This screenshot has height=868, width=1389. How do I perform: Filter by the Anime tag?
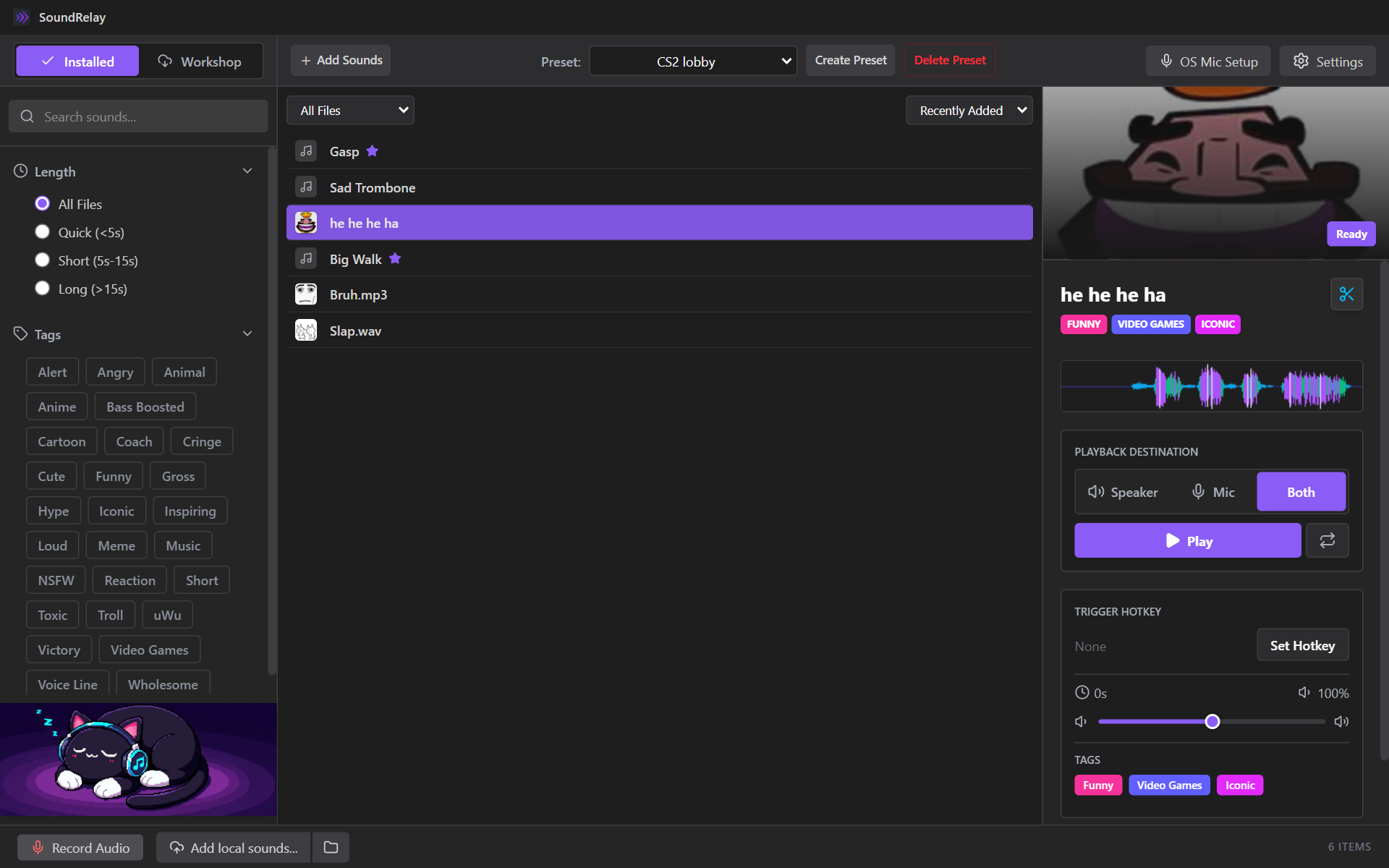(x=56, y=407)
